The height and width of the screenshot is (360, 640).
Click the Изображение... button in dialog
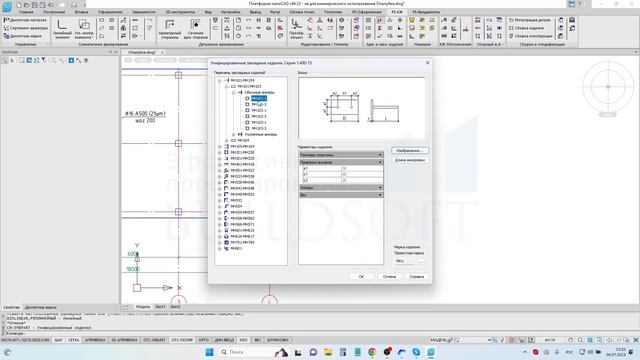[410, 151]
